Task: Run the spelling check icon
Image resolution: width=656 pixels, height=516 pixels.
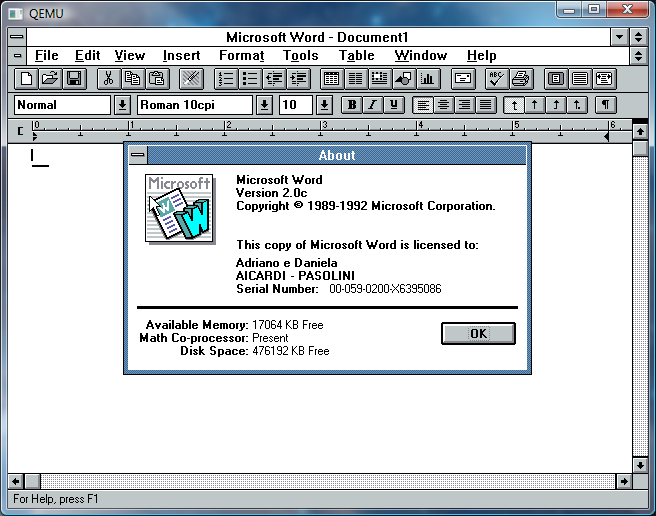Action: [x=496, y=78]
